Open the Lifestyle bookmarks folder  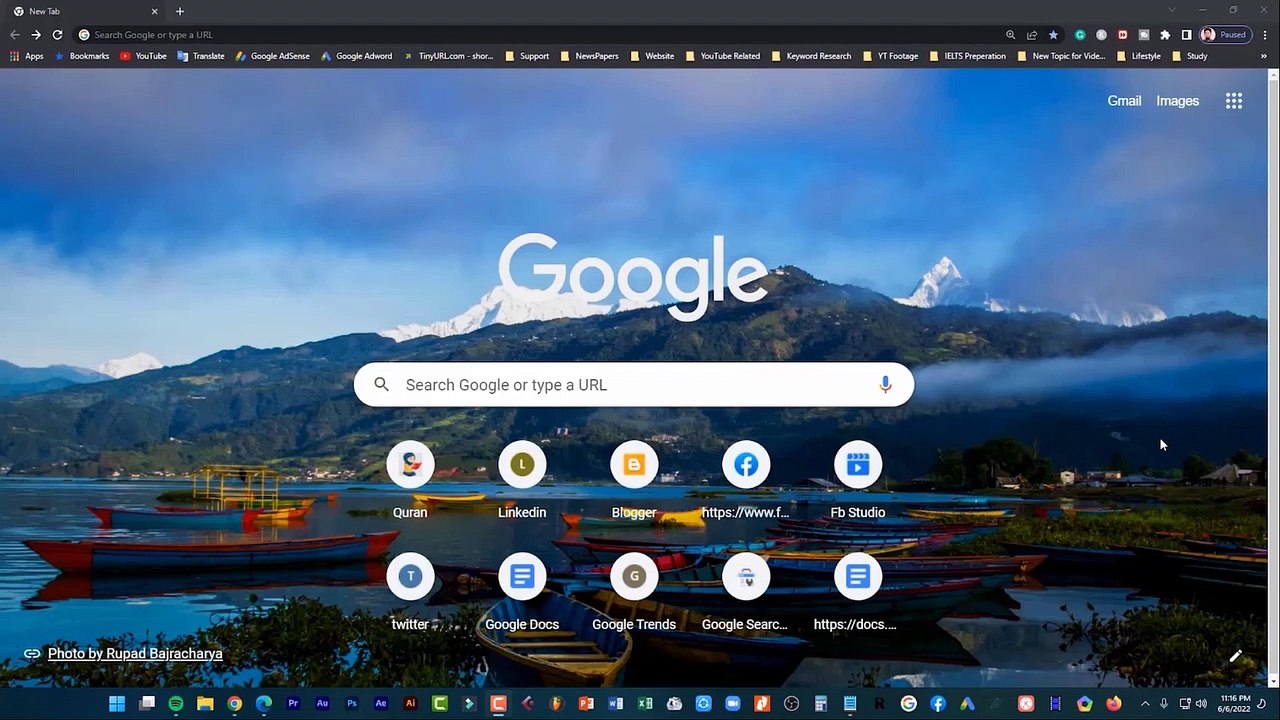pos(1139,56)
